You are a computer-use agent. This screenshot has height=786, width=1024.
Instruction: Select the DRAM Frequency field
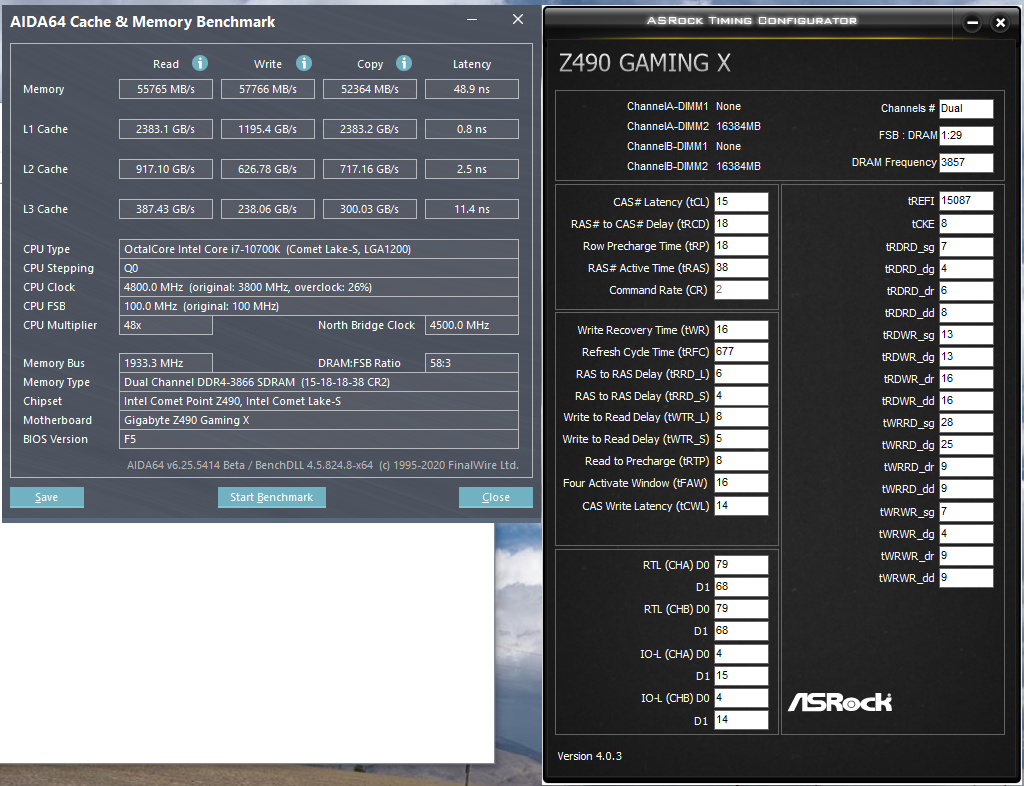coord(966,163)
